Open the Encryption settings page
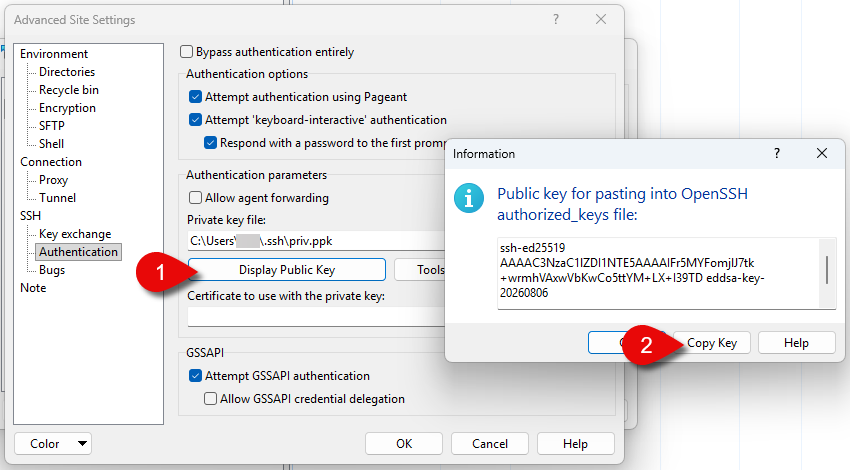 coord(67,108)
